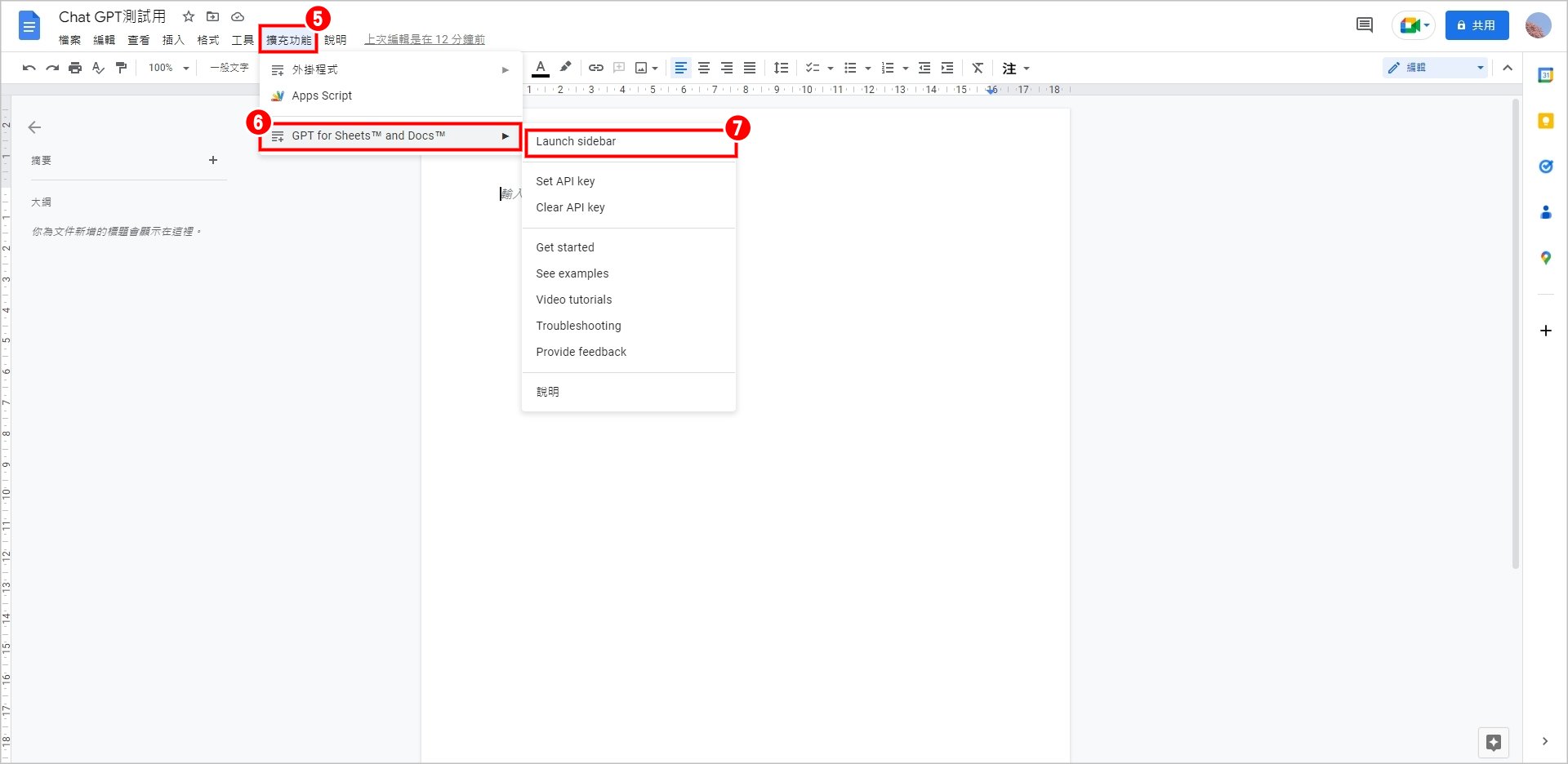1568x764 pixels.
Task: Expand the insert image dropdown arrow
Action: pyautogui.click(x=655, y=69)
